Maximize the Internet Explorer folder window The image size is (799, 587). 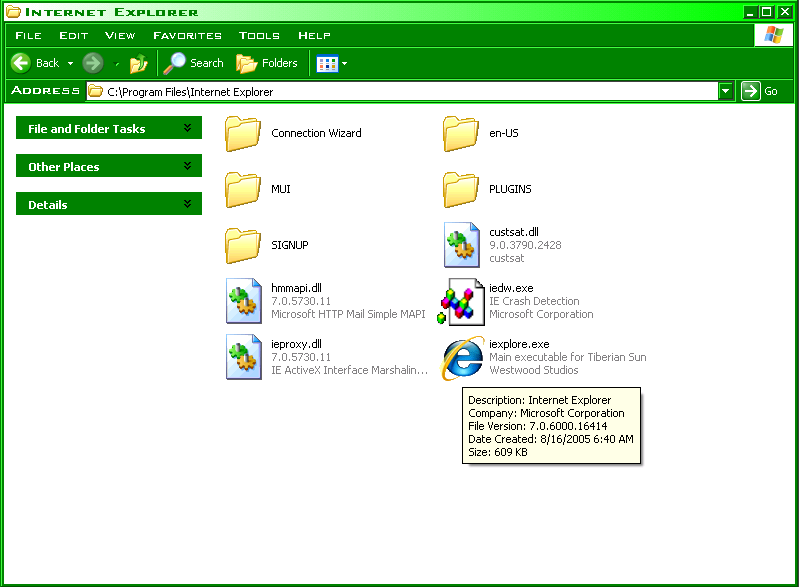coord(766,12)
